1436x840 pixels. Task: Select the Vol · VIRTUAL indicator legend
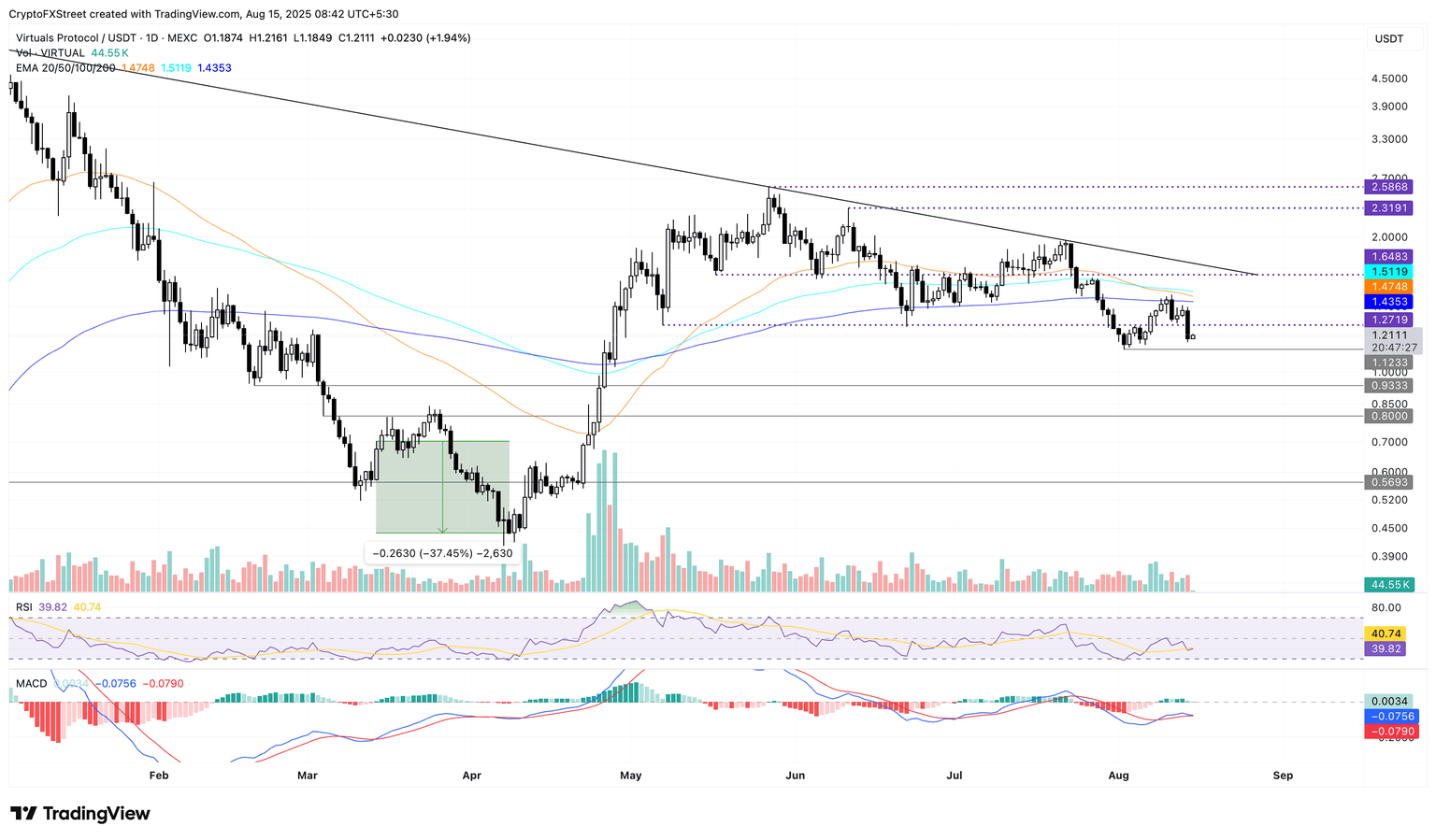50,53
